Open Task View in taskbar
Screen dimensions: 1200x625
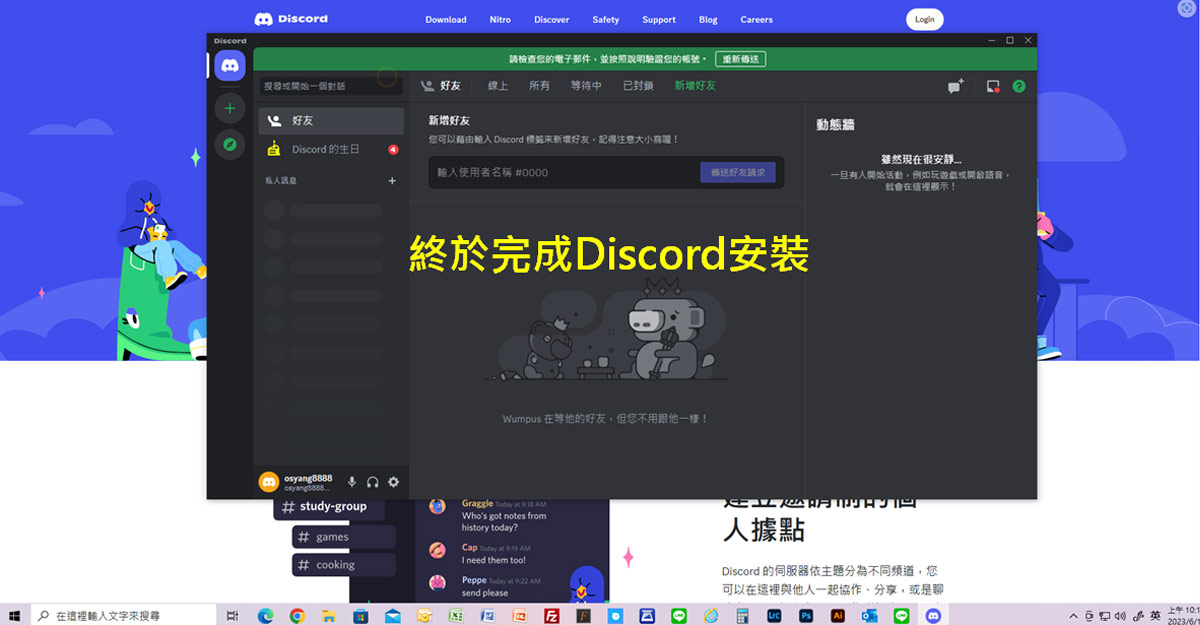(232, 616)
